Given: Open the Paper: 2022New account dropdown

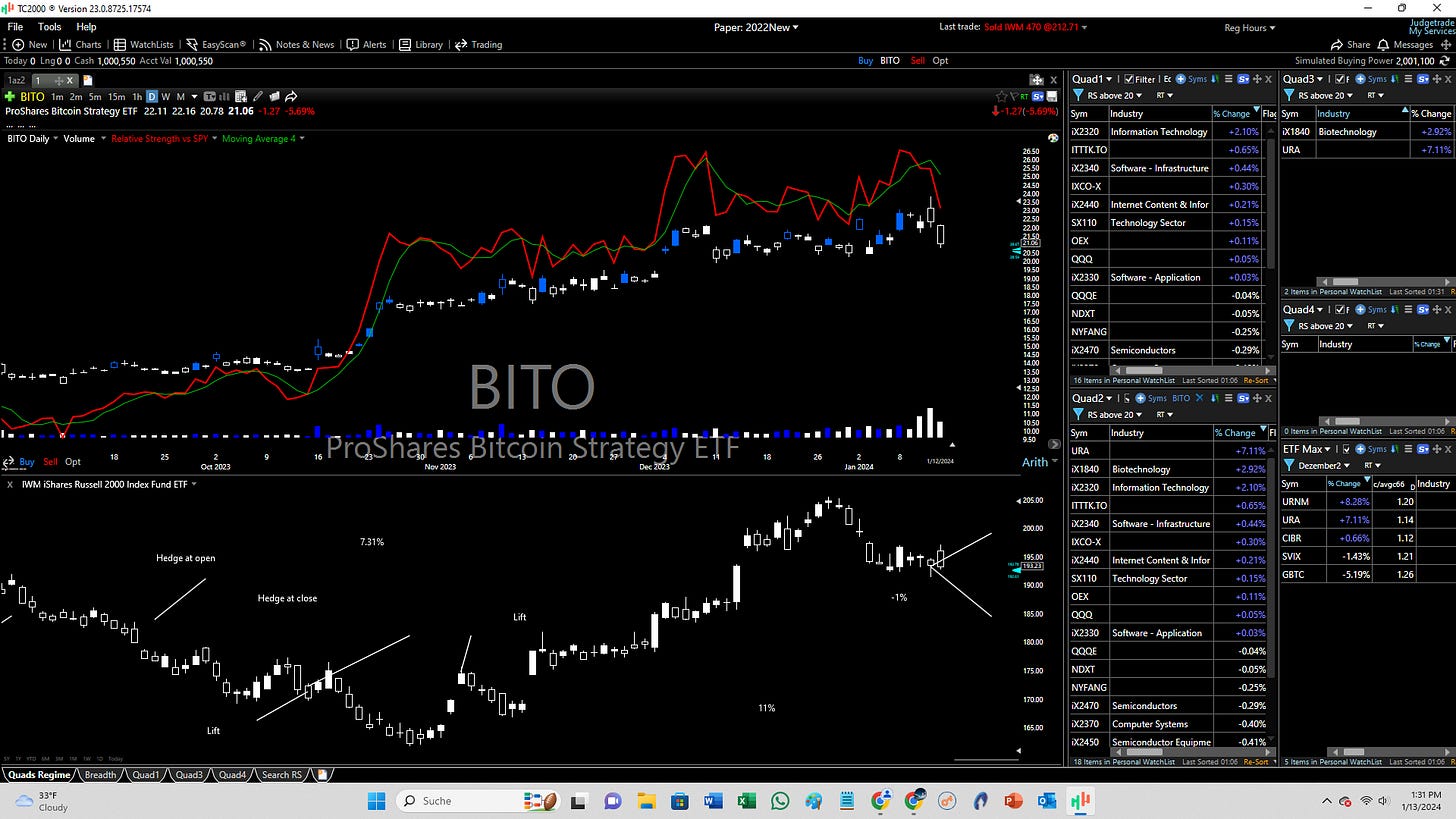Looking at the screenshot, I should click(756, 27).
